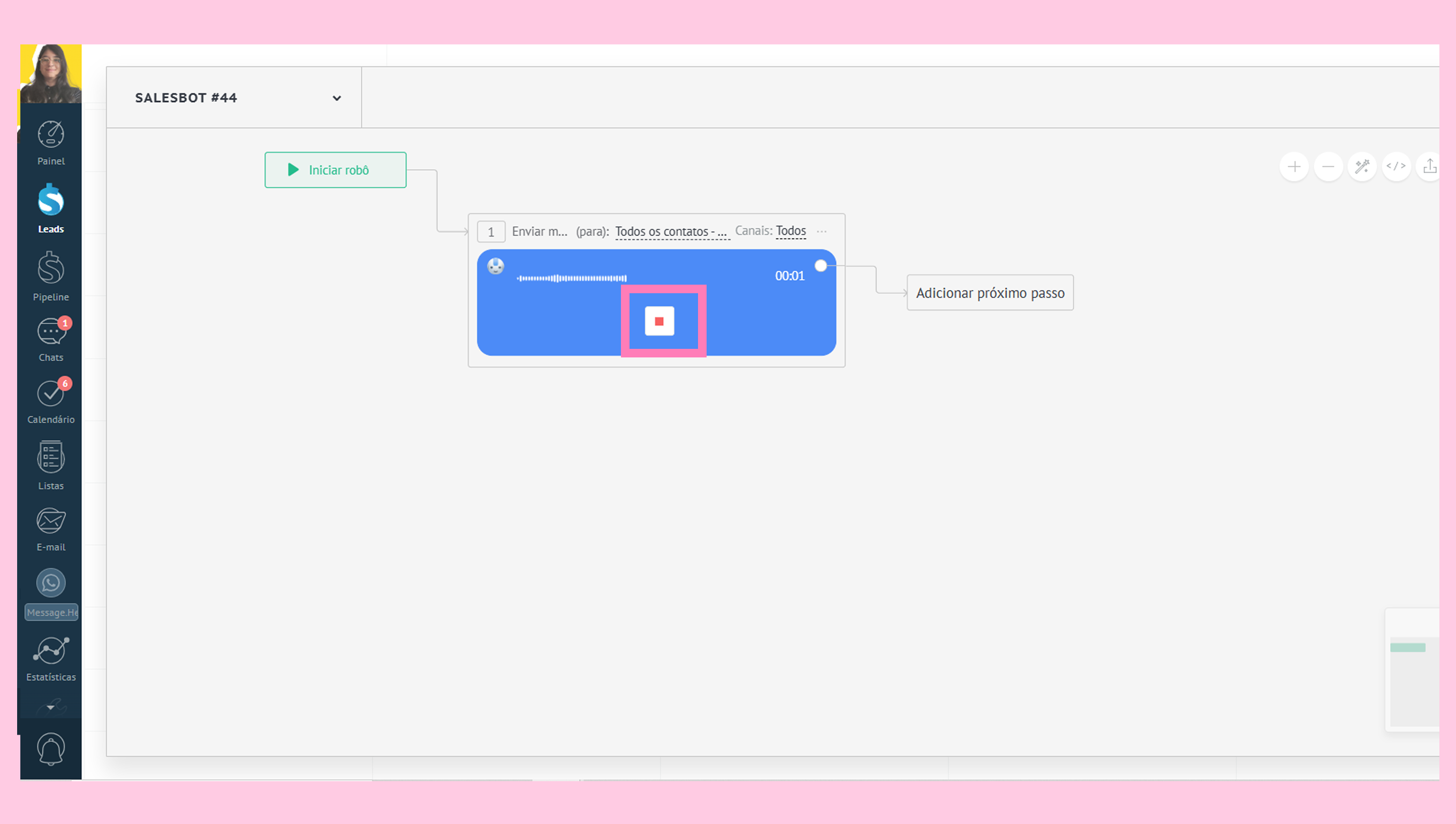Zoom out the bot canvas

(x=1328, y=166)
